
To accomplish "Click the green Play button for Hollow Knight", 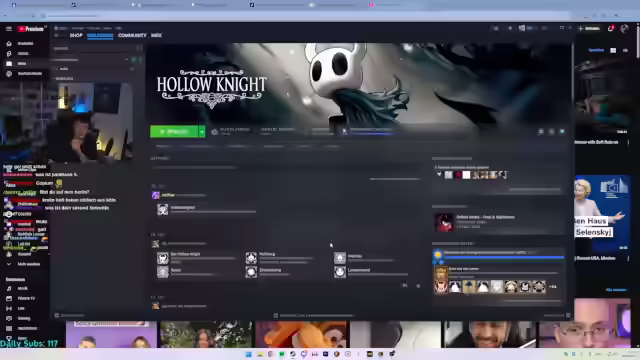I will [x=174, y=131].
